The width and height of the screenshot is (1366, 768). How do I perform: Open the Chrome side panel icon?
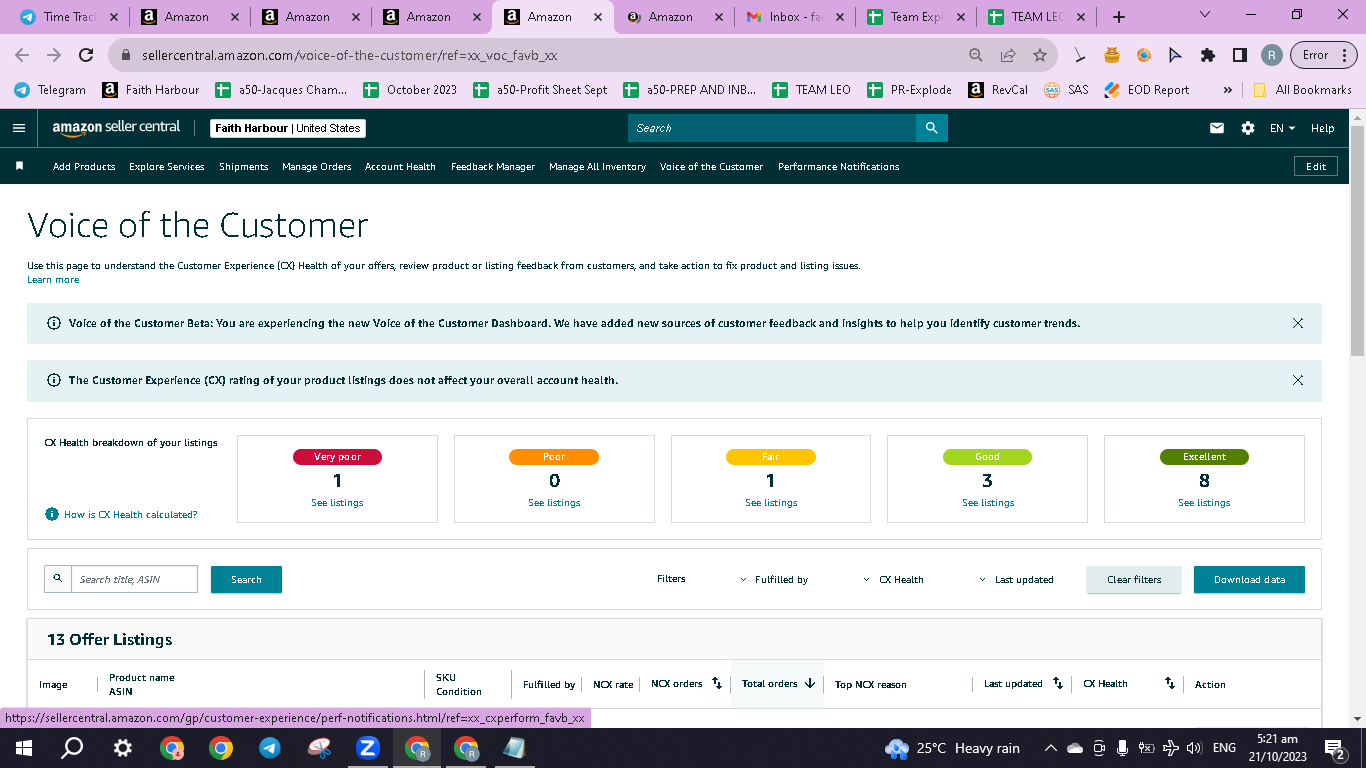pyautogui.click(x=1240, y=55)
